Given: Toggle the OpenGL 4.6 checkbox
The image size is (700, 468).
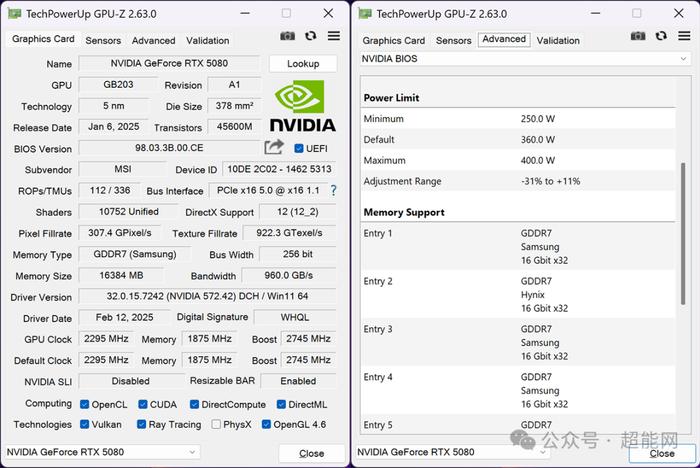Looking at the screenshot, I should pyautogui.click(x=266, y=424).
